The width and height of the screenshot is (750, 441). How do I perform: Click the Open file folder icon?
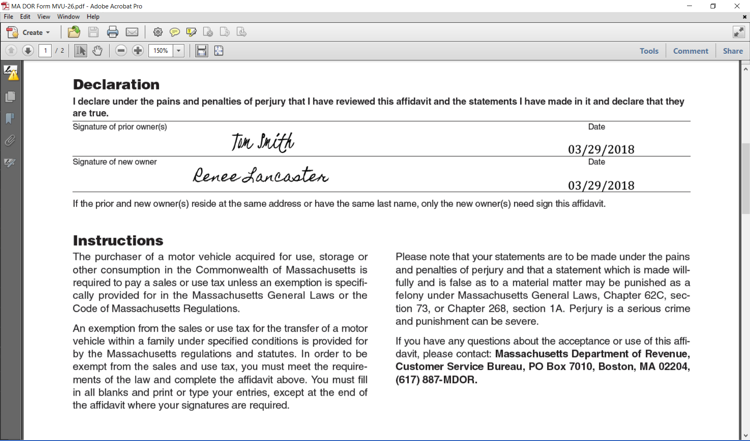(x=74, y=32)
